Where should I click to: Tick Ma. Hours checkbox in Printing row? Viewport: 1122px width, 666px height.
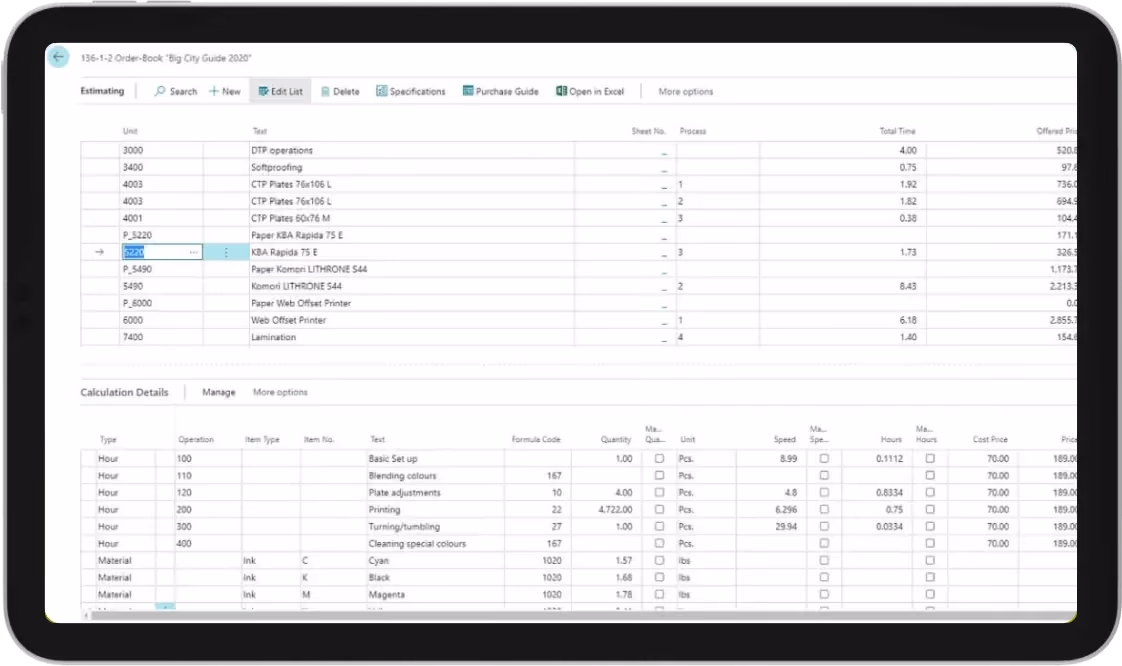click(x=930, y=510)
